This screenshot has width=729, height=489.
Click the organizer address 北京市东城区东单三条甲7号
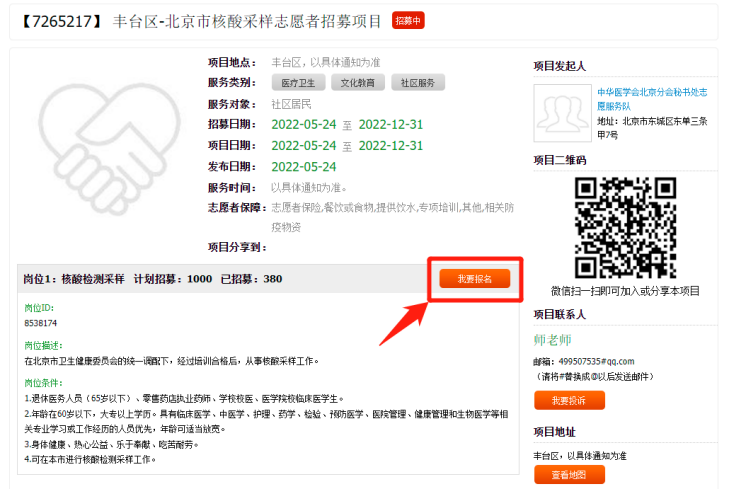coord(652,128)
